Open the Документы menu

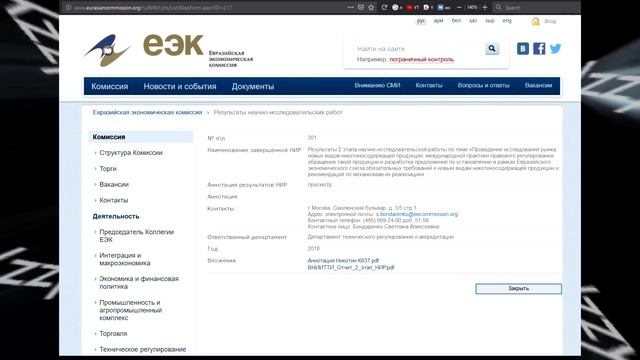point(253,87)
